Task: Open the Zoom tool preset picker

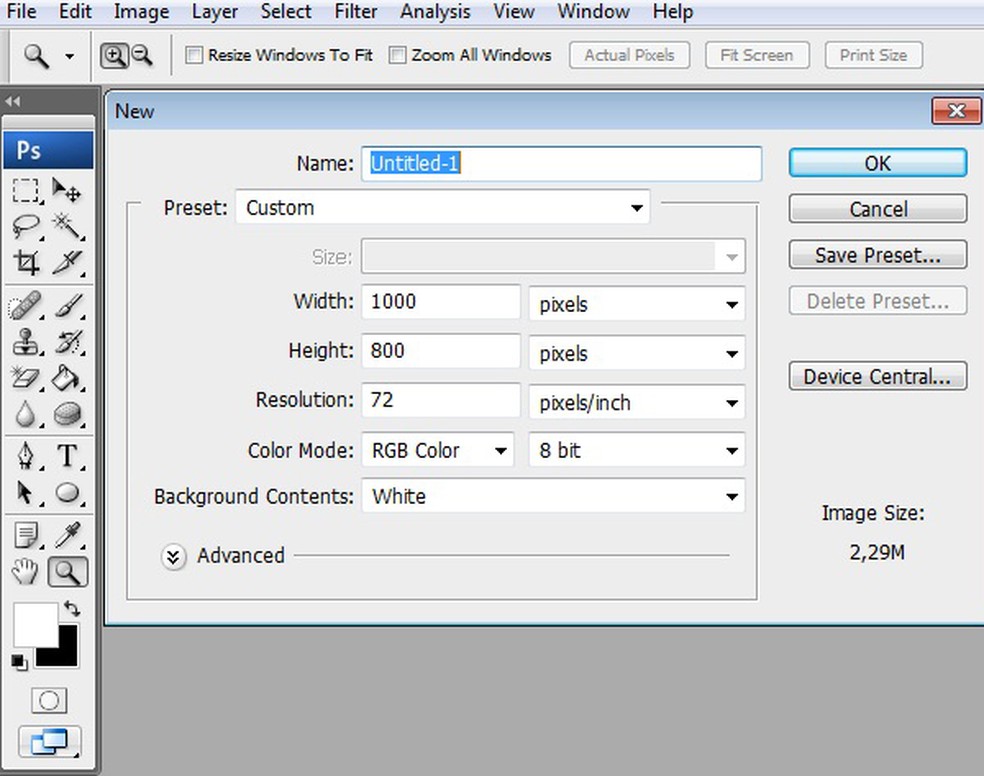Action: tap(69, 56)
